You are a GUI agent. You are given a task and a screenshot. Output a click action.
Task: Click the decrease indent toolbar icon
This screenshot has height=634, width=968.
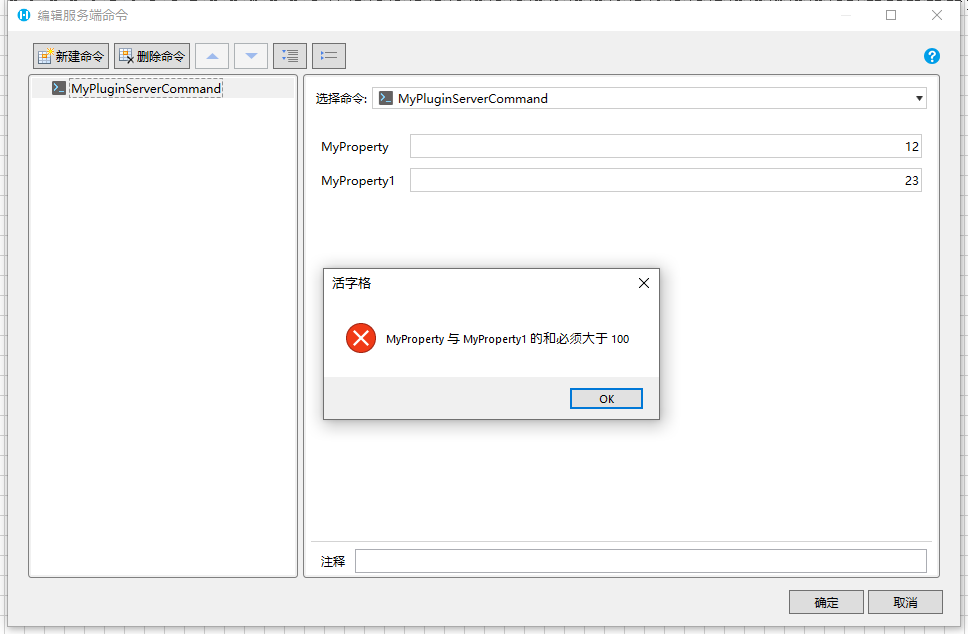pos(329,56)
